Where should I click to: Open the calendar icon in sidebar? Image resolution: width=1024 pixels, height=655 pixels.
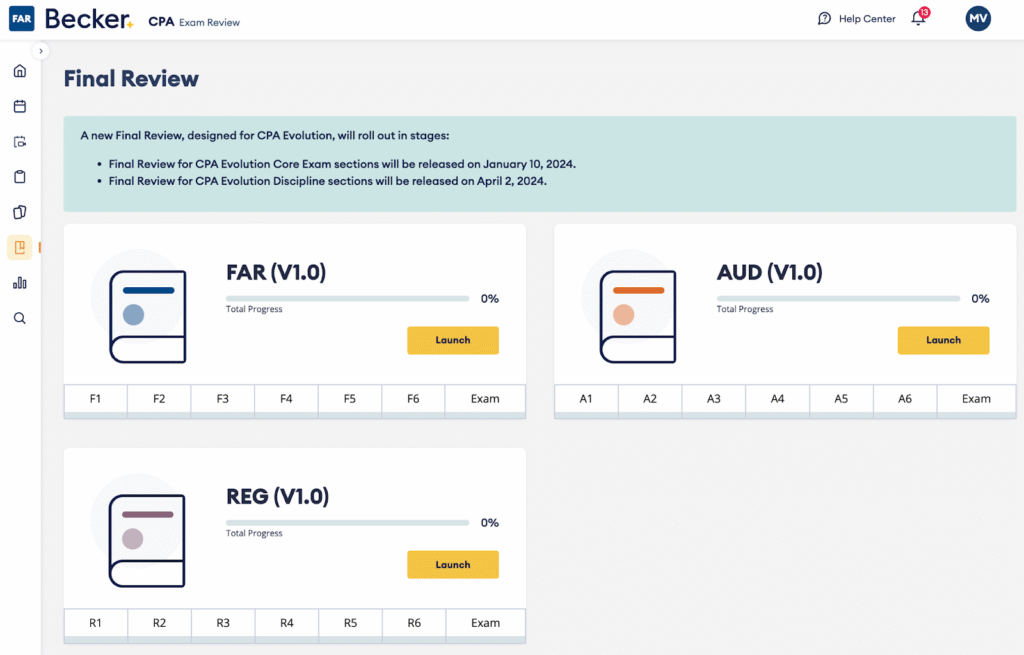point(20,106)
